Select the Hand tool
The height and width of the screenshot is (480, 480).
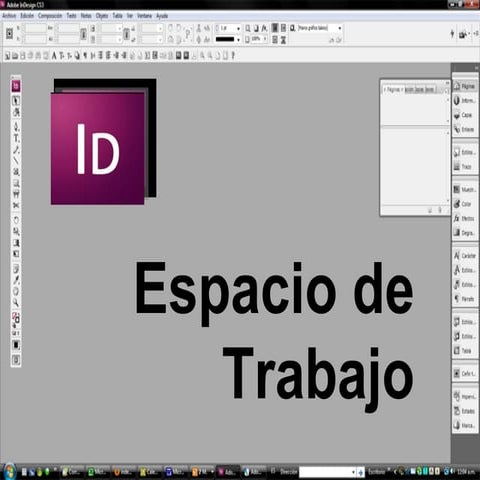point(16,292)
